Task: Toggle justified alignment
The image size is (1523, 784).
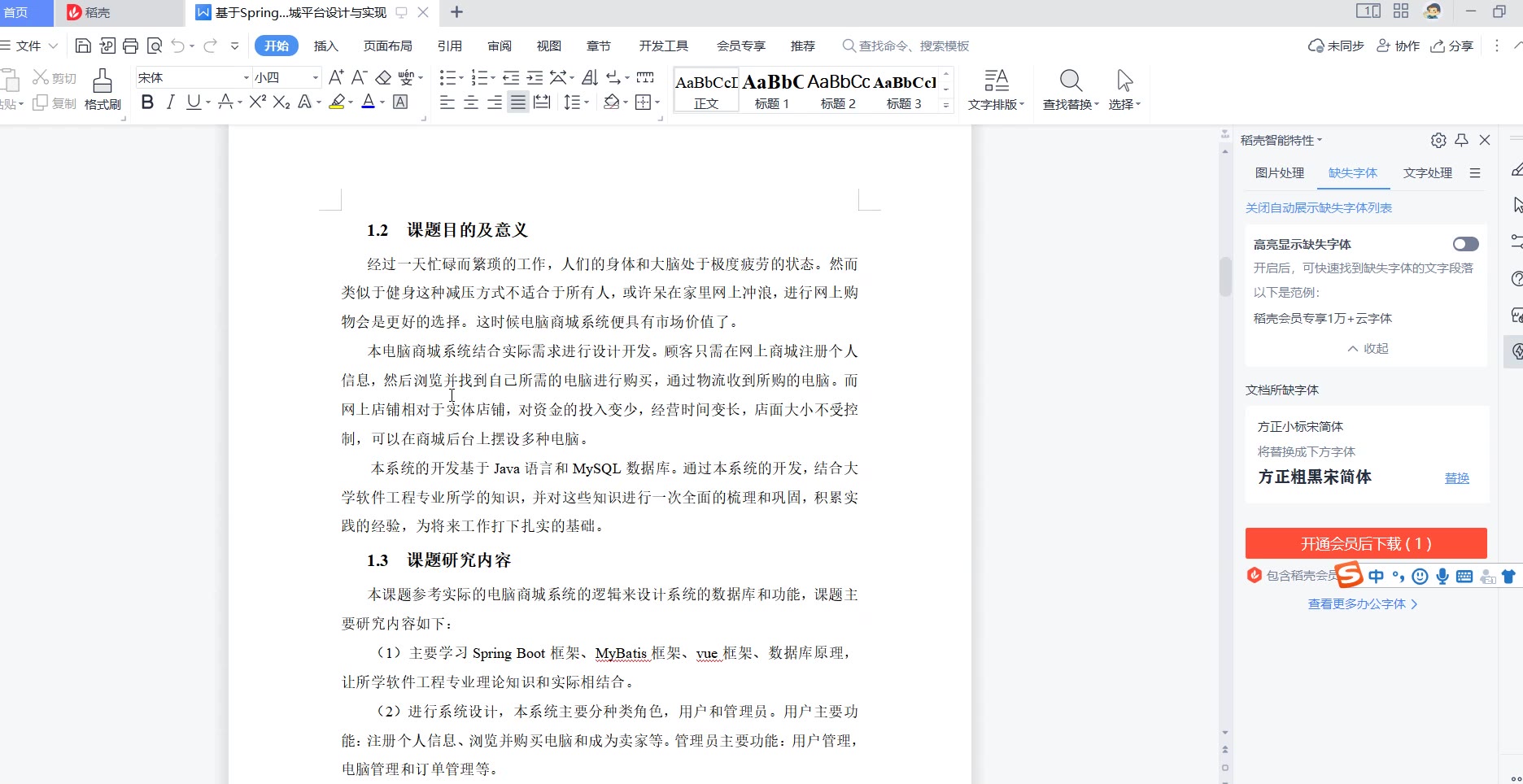Action: pyautogui.click(x=517, y=102)
